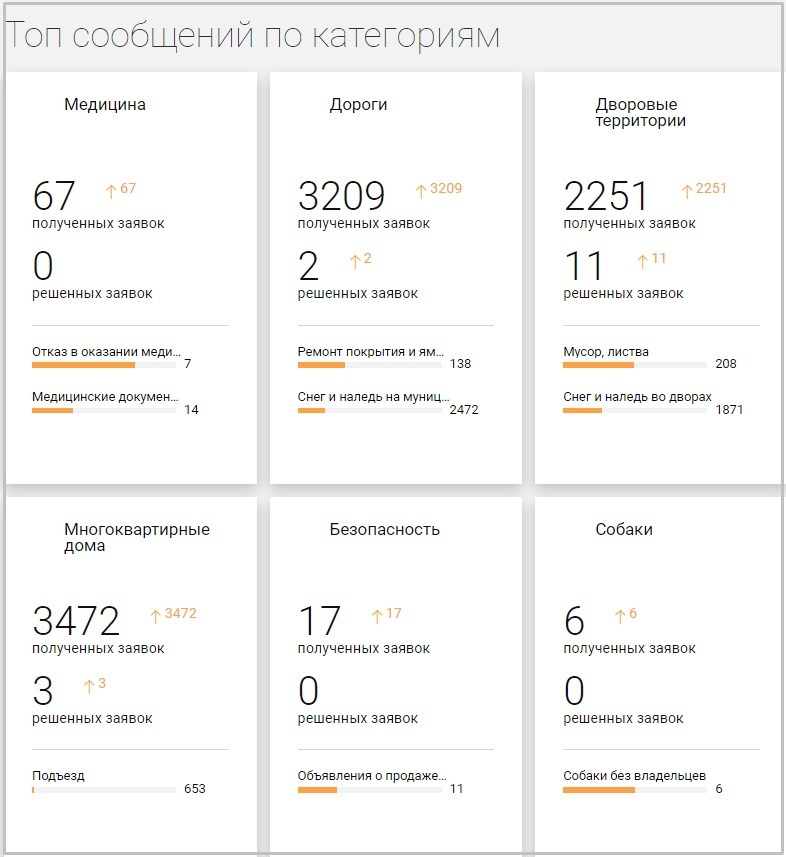The image size is (786, 857).
Task: Click the progress bar for 'Ремонт покрытия и ям...'
Action: [x=369, y=365]
